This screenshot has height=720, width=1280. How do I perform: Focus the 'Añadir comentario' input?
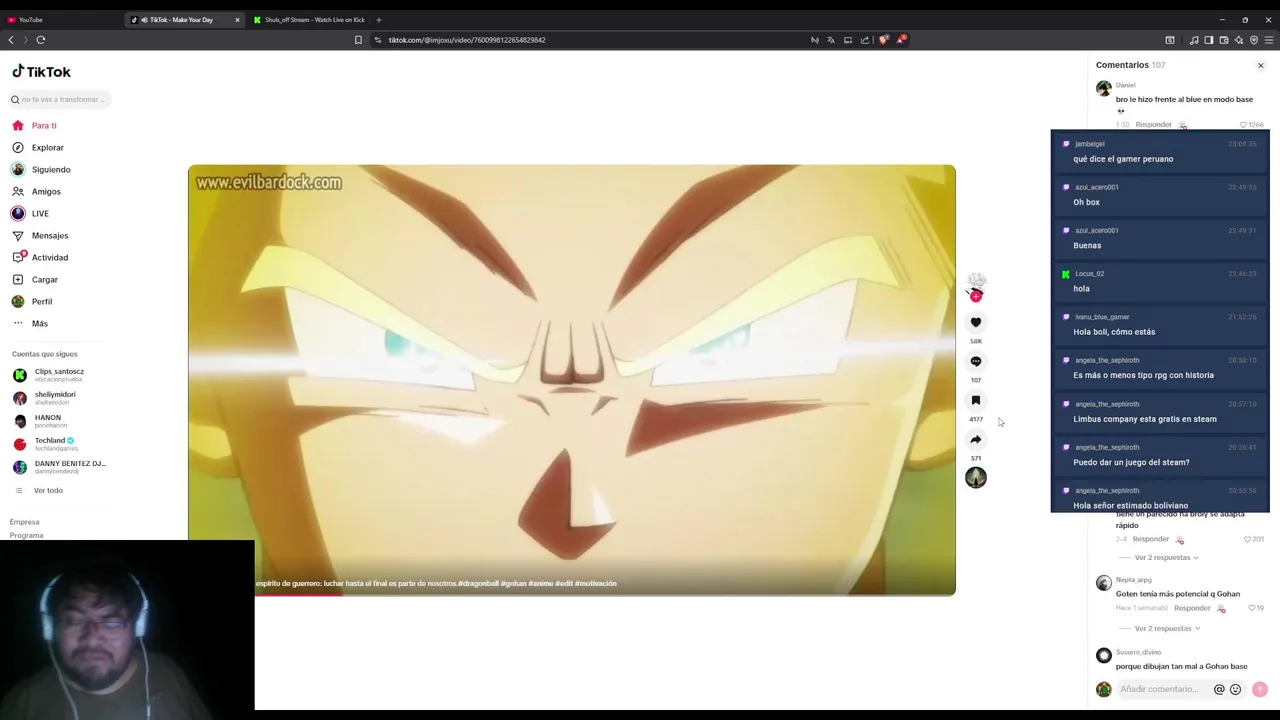tap(1162, 689)
